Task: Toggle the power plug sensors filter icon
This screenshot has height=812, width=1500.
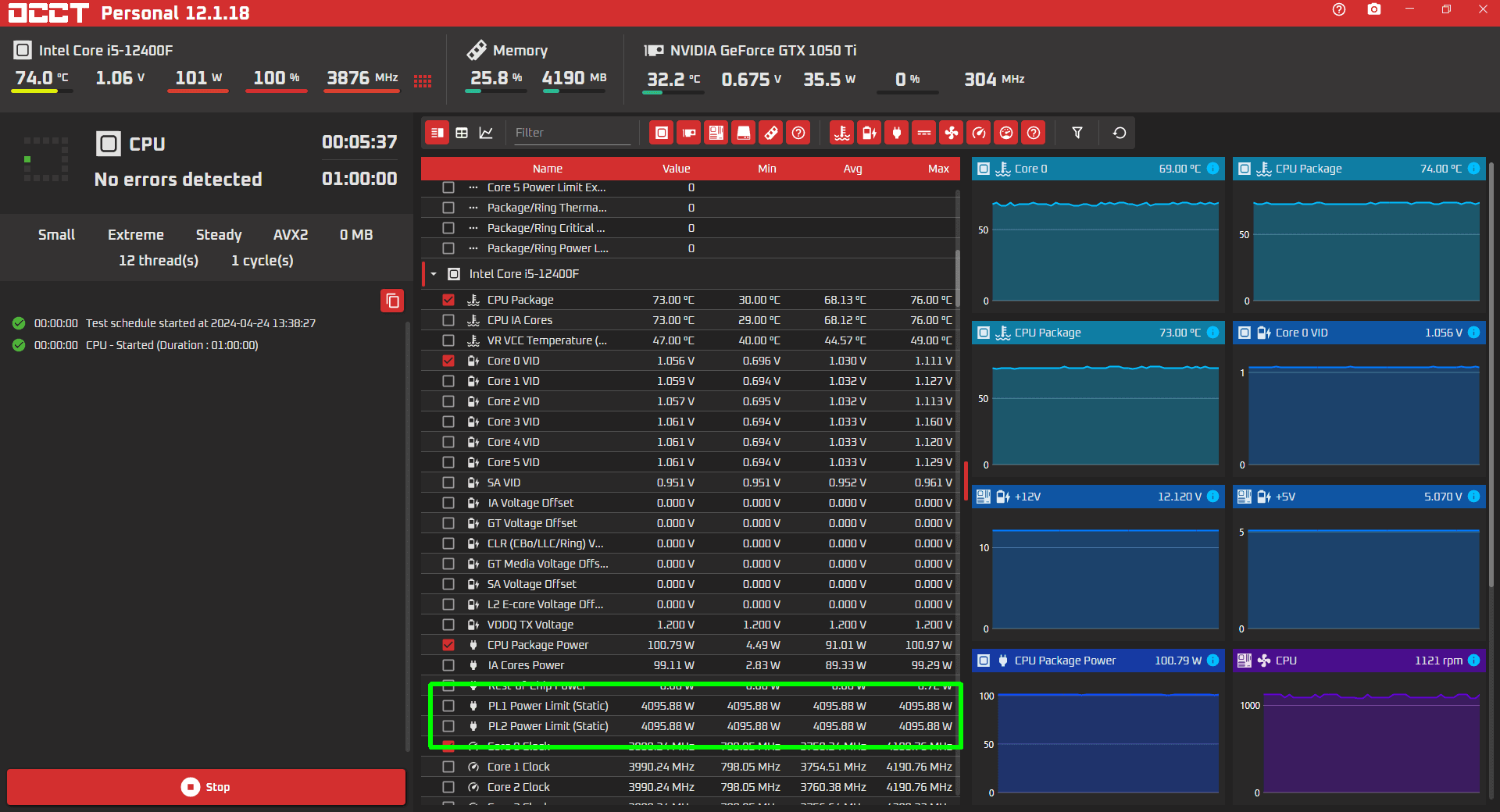Action: (x=897, y=133)
